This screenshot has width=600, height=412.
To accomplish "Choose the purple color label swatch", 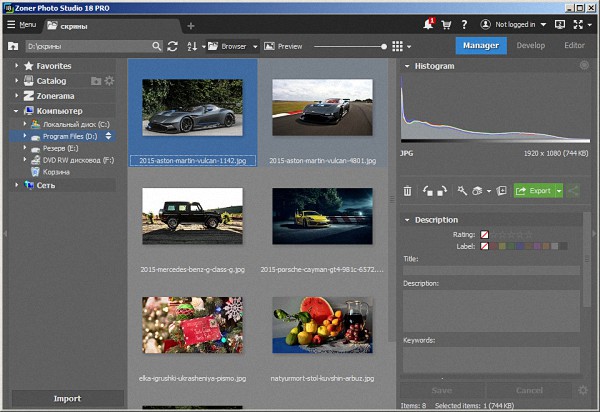I will [537, 246].
